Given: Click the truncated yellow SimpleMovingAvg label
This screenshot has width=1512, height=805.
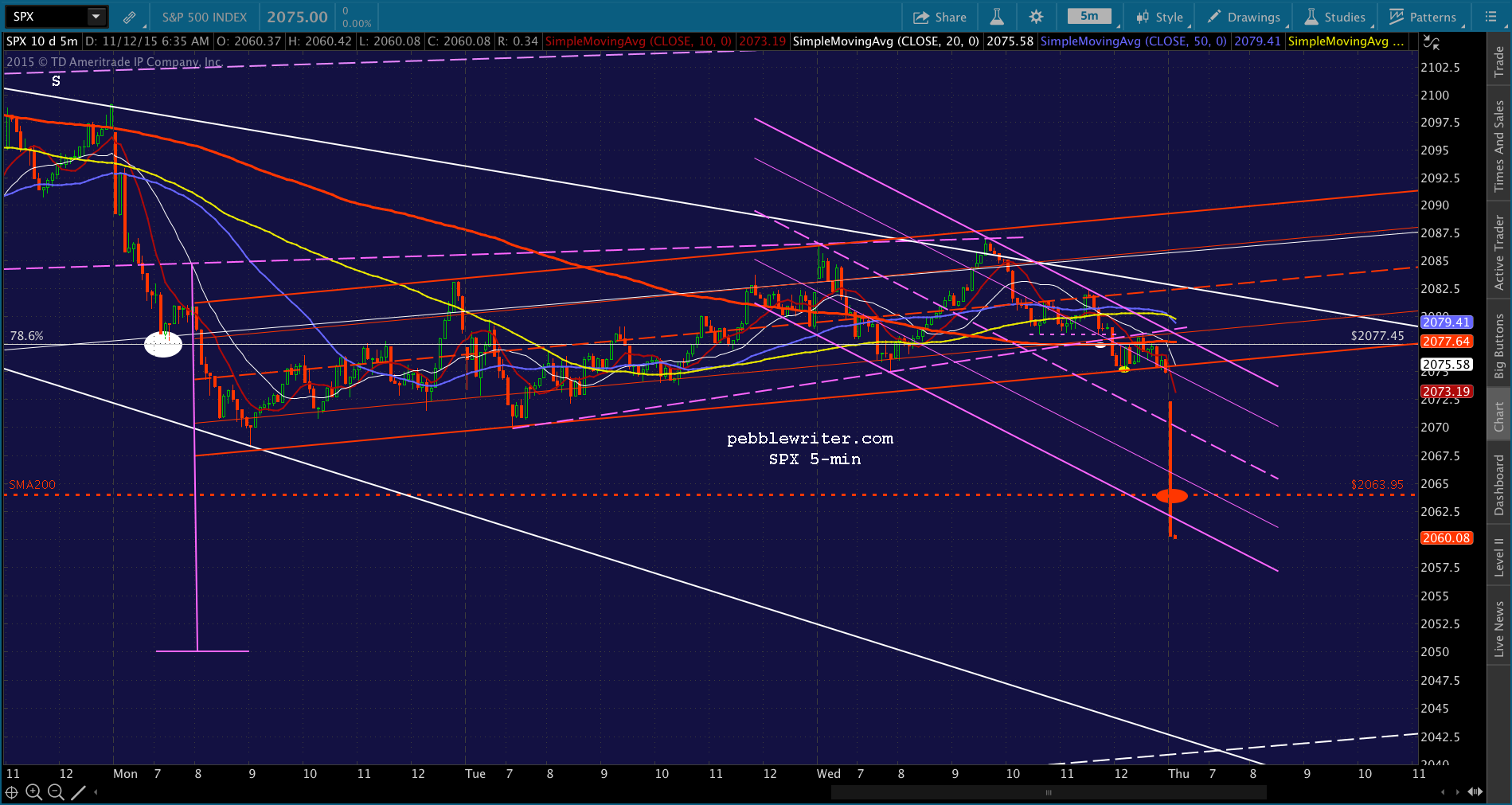Looking at the screenshot, I should tap(1346, 41).
